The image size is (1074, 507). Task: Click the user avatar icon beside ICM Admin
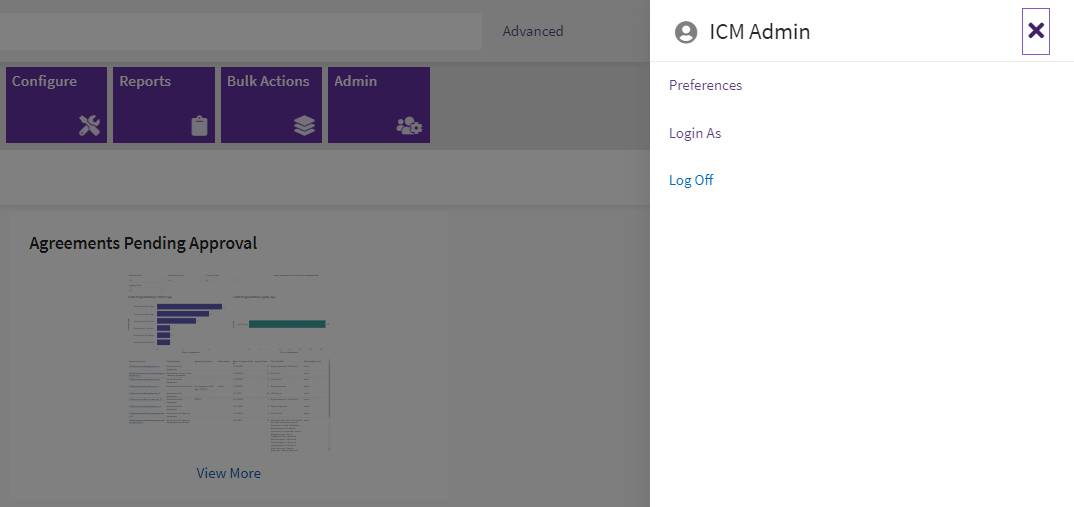[x=686, y=32]
